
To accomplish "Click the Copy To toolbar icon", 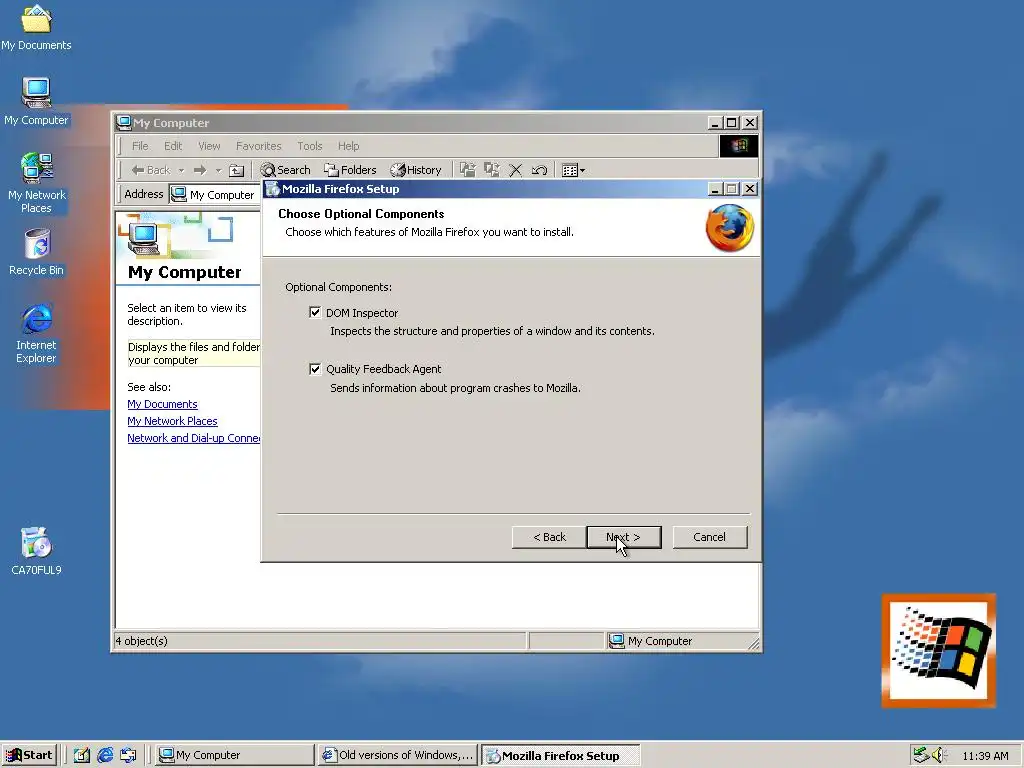I will (491, 170).
